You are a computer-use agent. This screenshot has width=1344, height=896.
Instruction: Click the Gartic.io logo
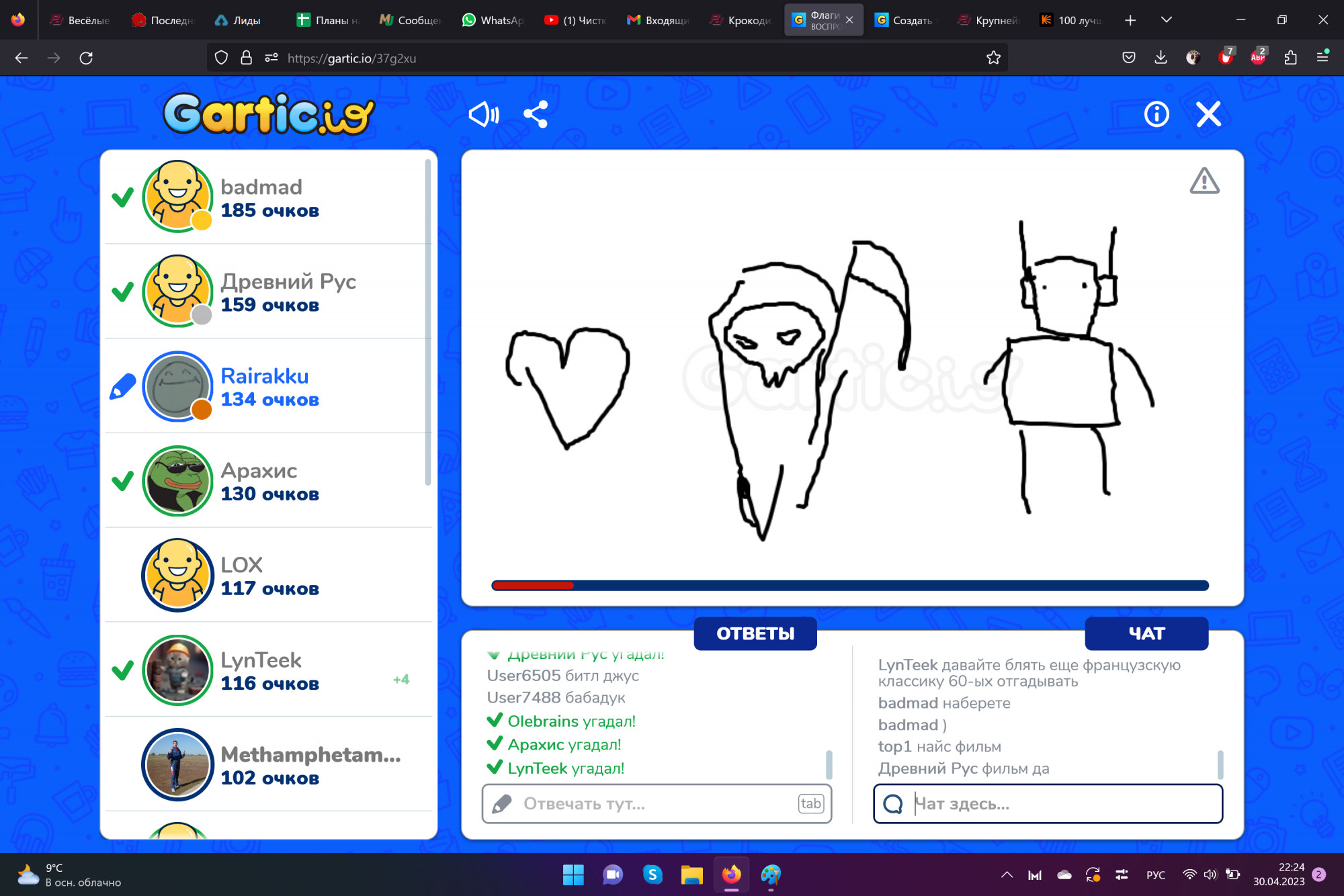point(269,114)
